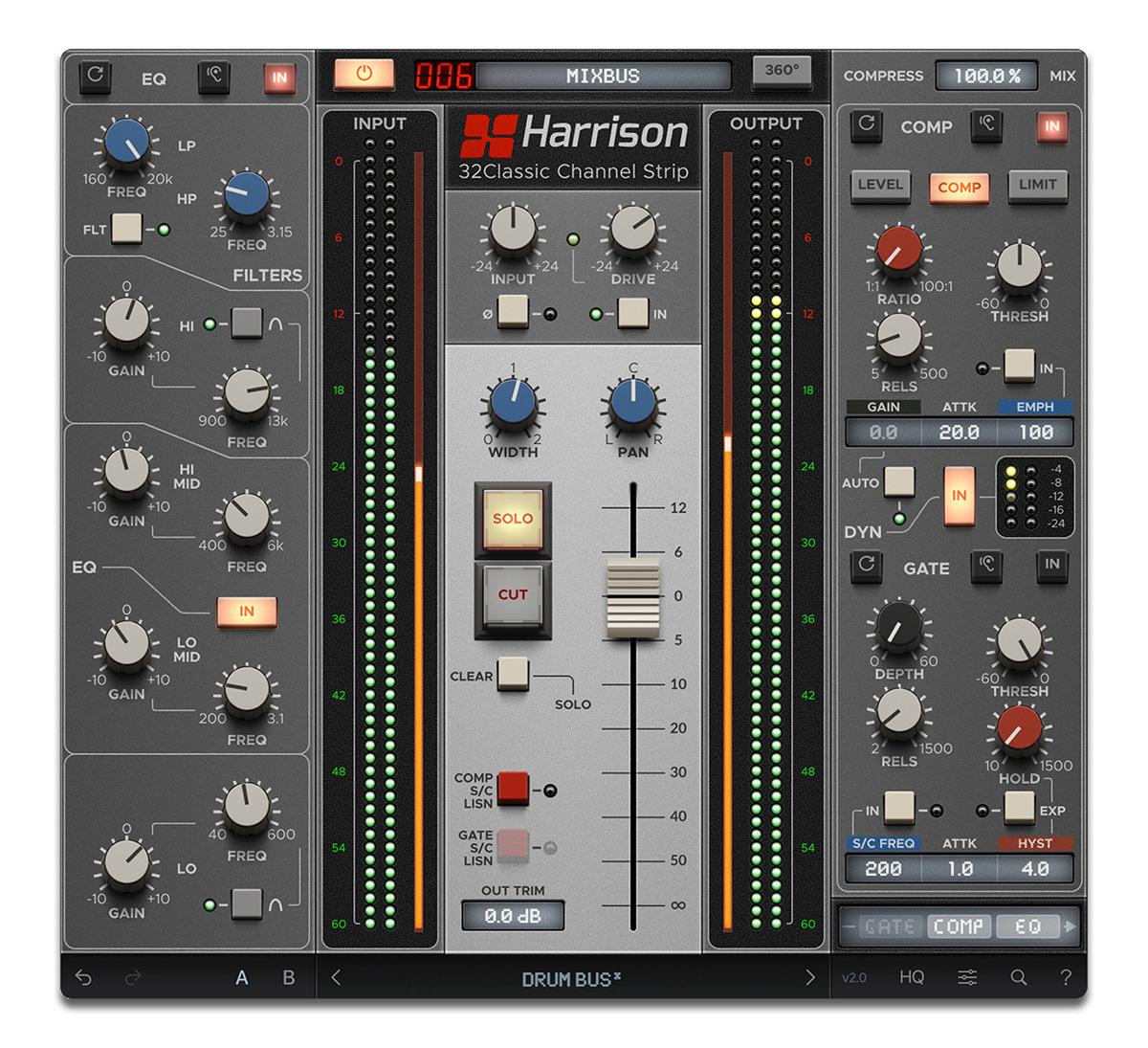Toggle HQ mode in the bottom bar
1148x1048 pixels.
[912, 977]
